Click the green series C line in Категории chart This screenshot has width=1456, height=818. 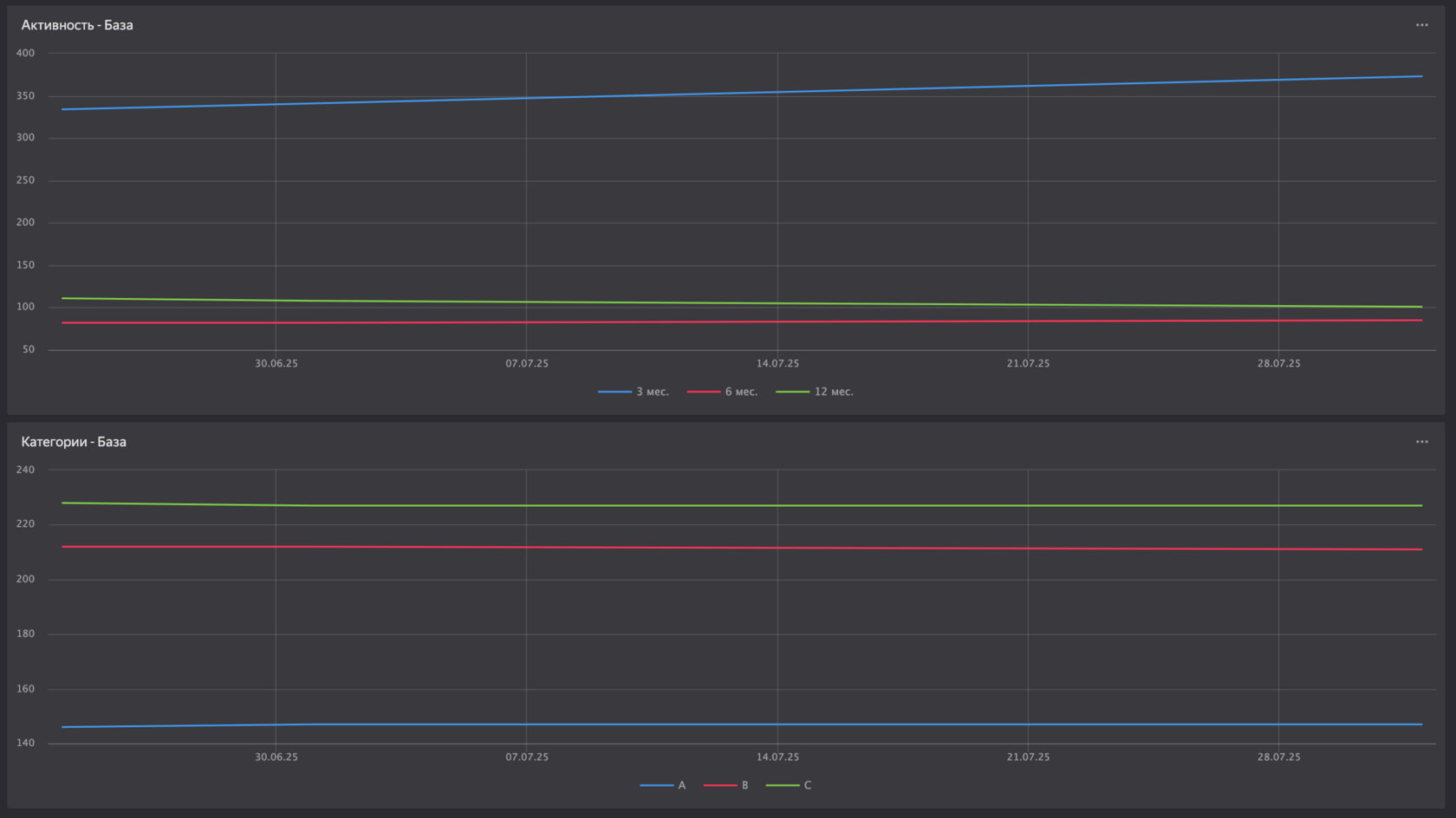tap(742, 506)
